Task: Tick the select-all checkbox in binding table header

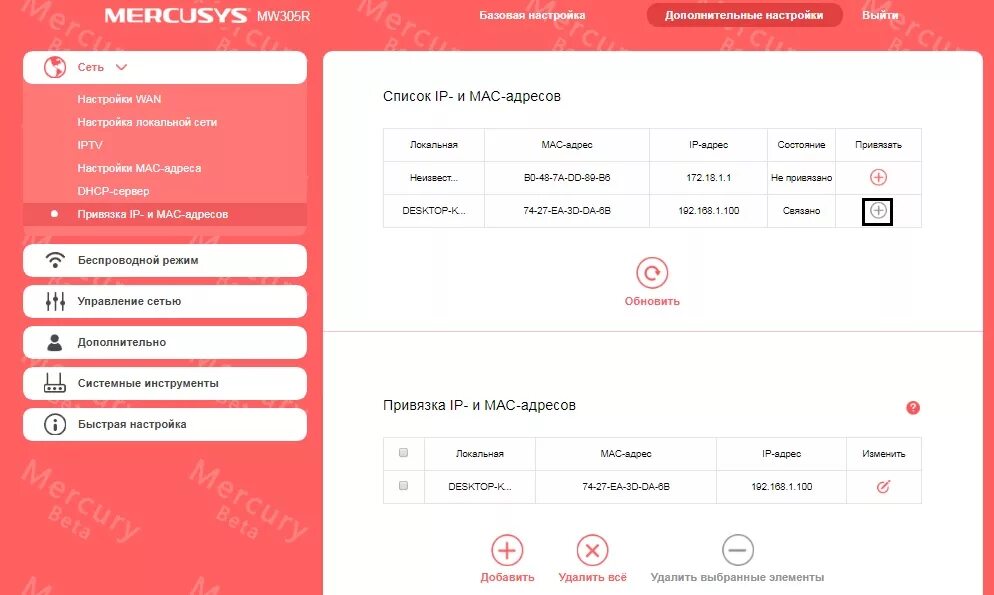Action: (403, 452)
